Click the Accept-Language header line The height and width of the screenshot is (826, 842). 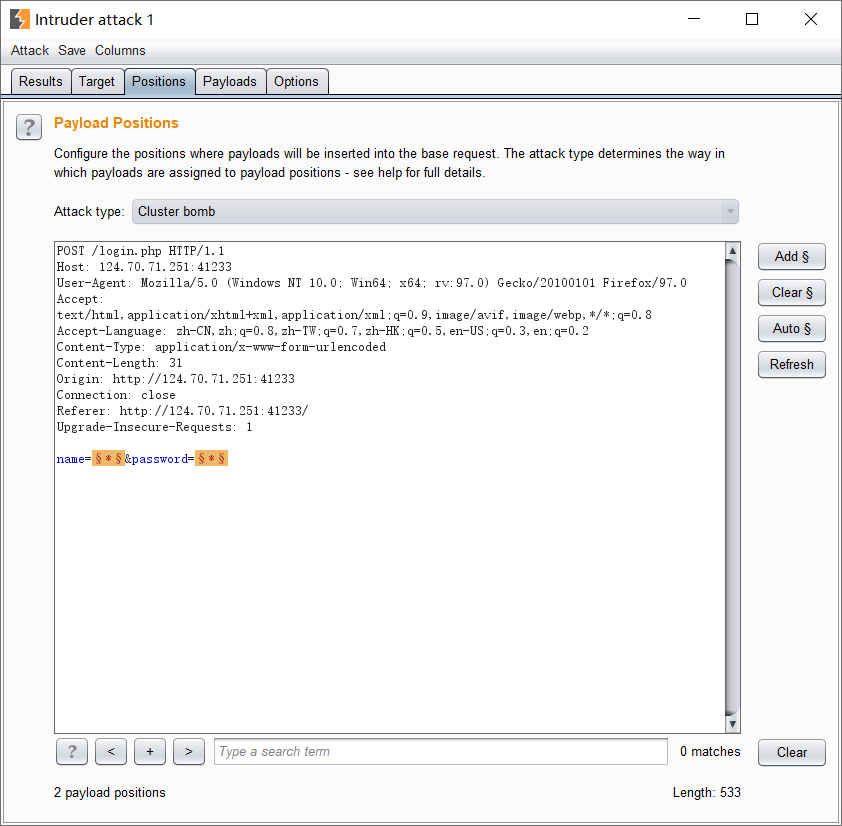[323, 331]
